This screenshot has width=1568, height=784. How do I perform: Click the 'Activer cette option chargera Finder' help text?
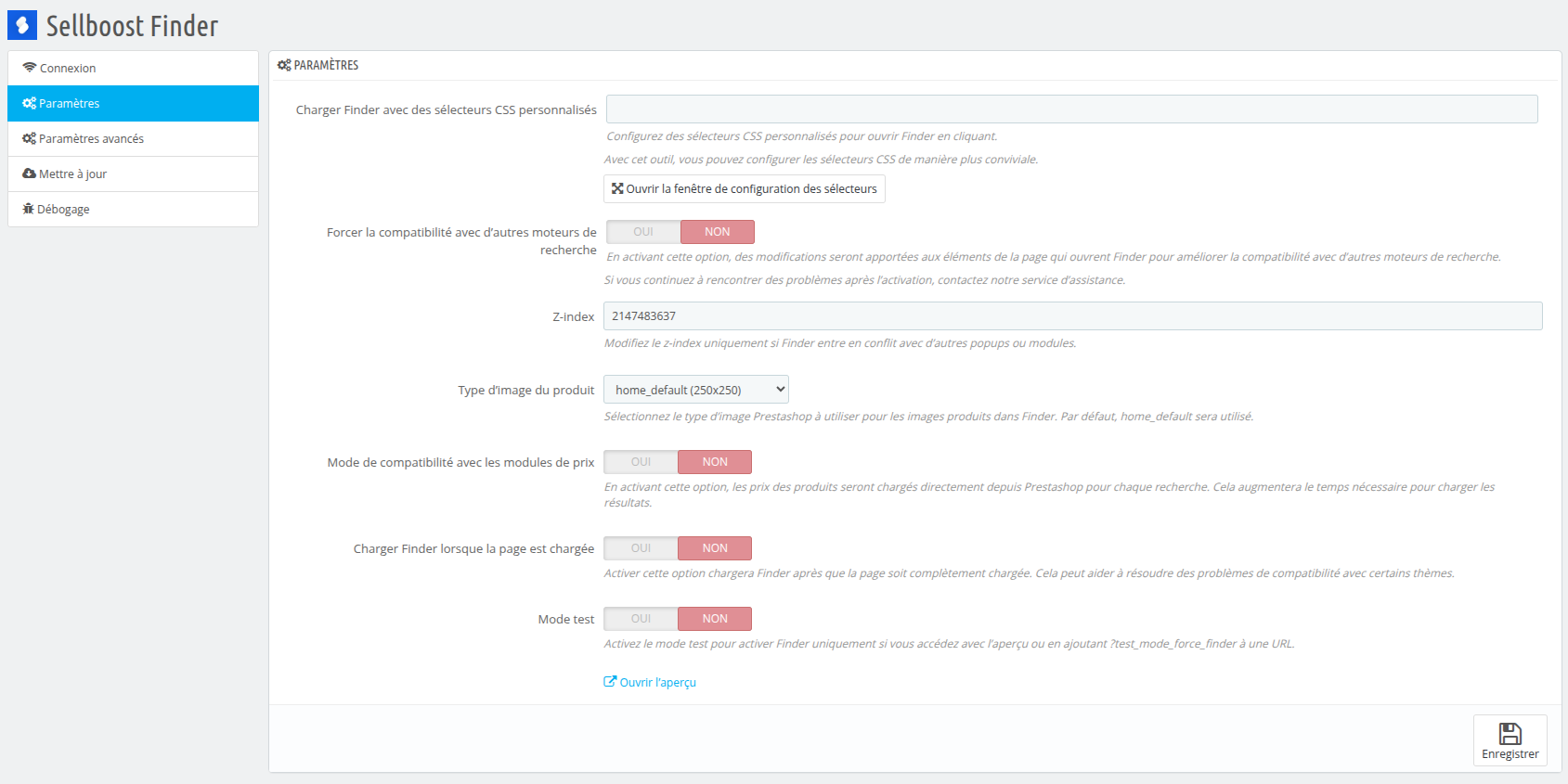[x=1029, y=573]
